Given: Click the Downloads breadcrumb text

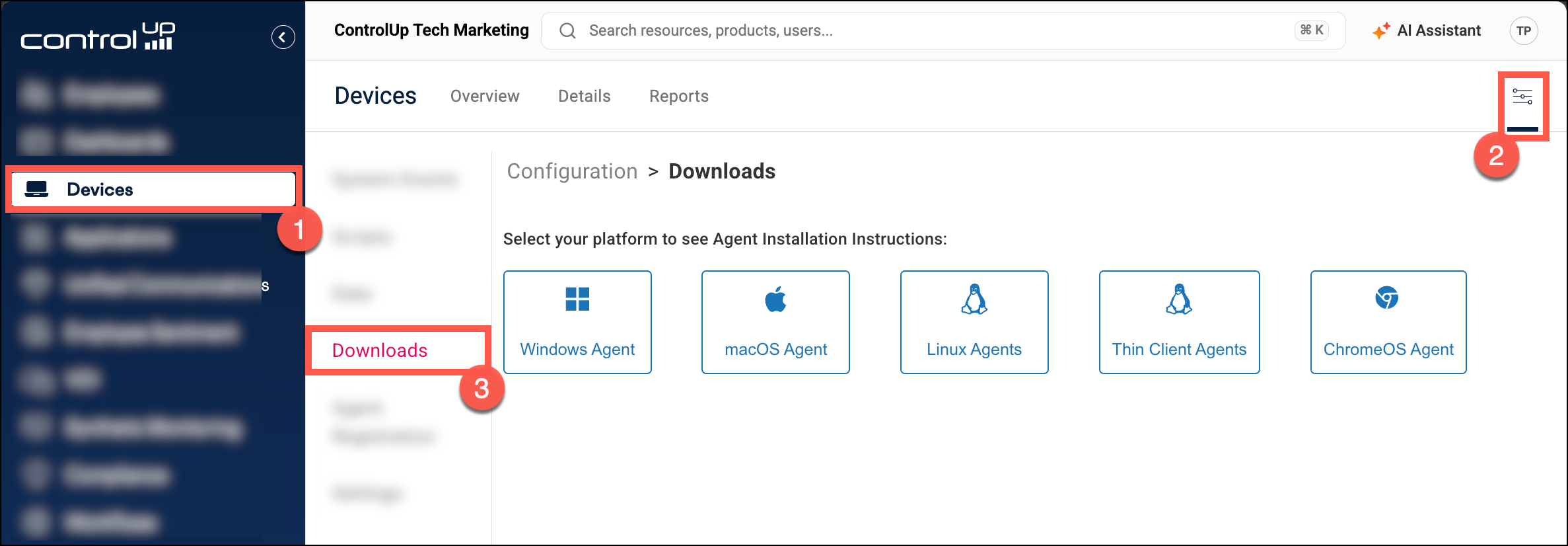Looking at the screenshot, I should pyautogui.click(x=722, y=171).
